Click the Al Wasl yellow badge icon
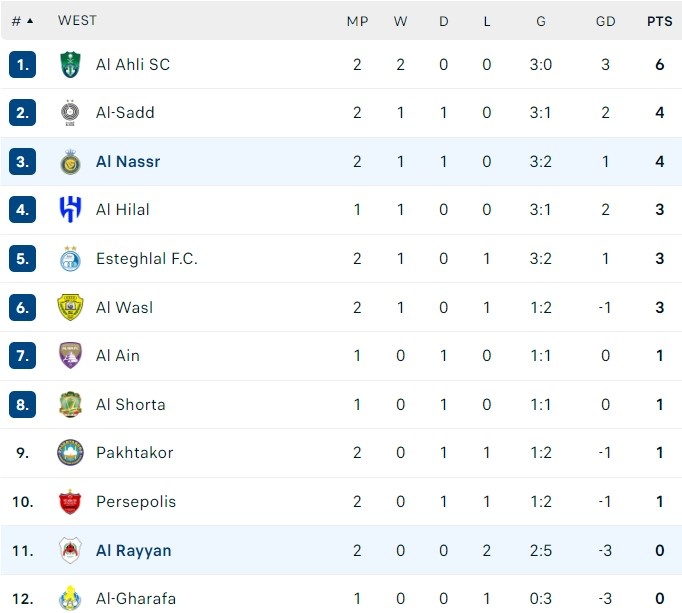This screenshot has width=682, height=613. [70, 307]
